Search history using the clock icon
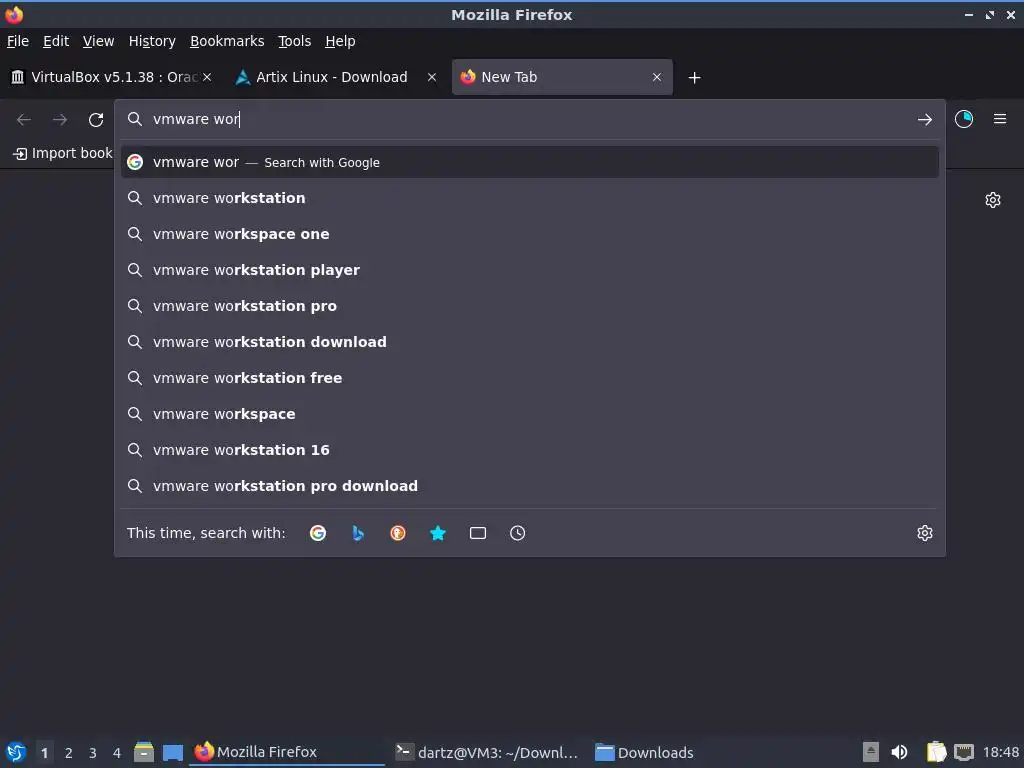The height and width of the screenshot is (768, 1024). tap(517, 533)
